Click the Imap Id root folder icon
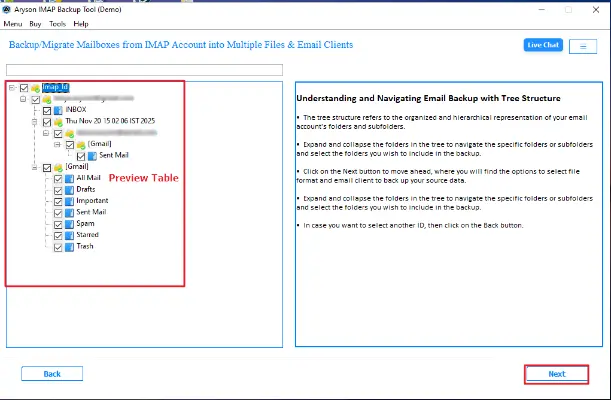This screenshot has width=611, height=400. coord(35,88)
